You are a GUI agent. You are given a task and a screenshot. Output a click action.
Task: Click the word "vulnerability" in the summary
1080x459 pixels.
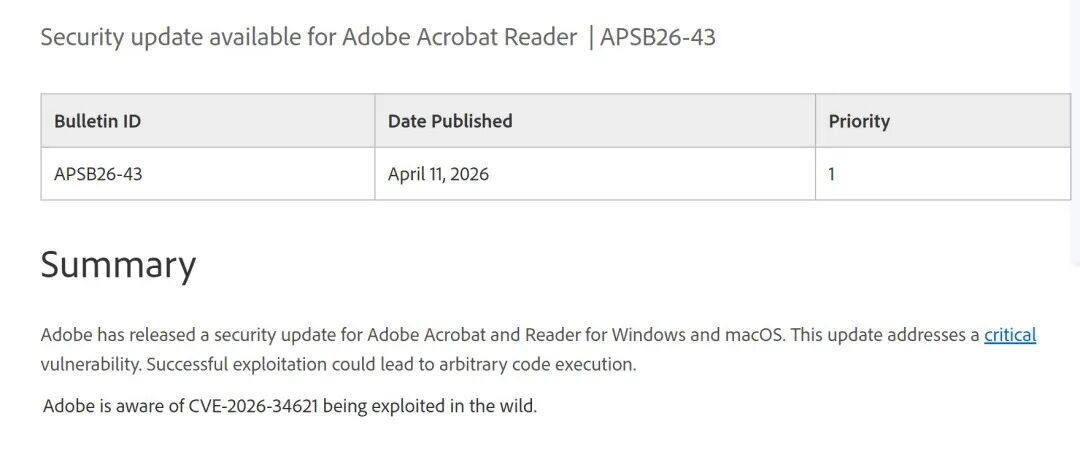90,365
